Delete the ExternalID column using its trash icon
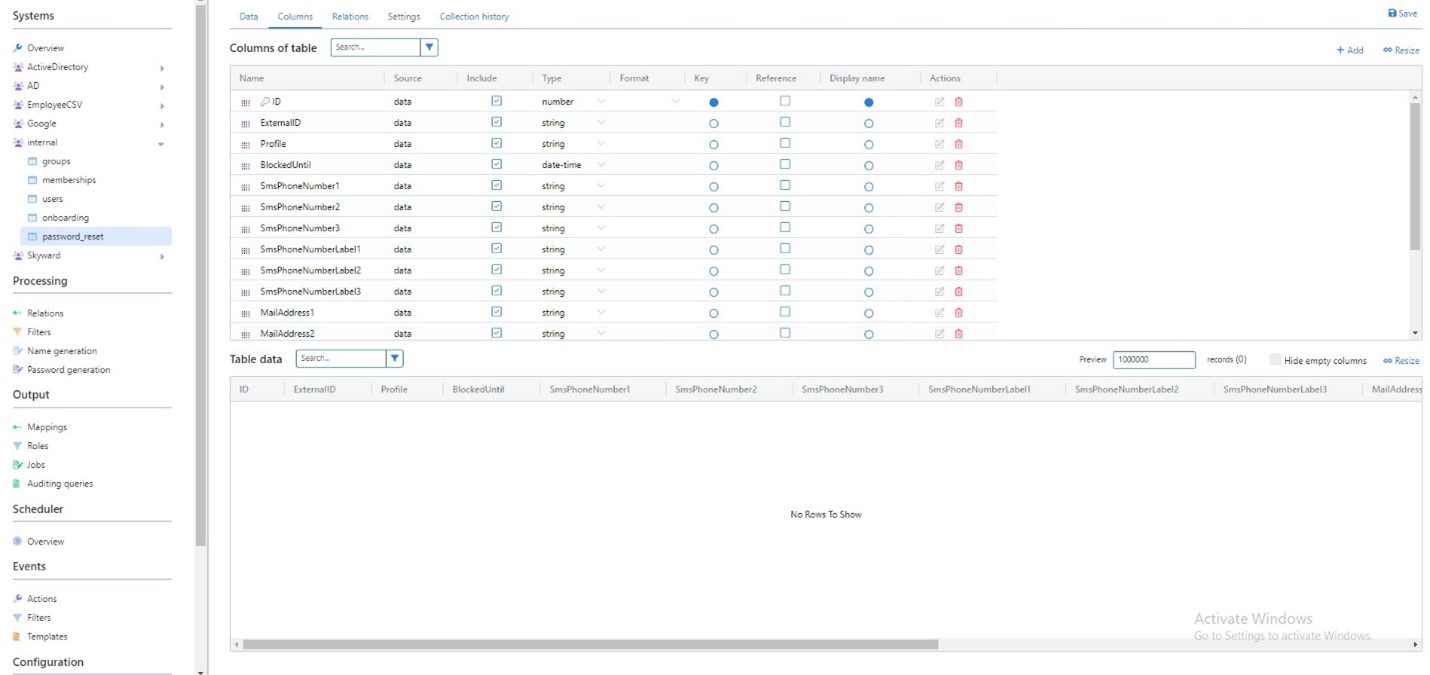The image size is (1430, 675). tap(958, 122)
